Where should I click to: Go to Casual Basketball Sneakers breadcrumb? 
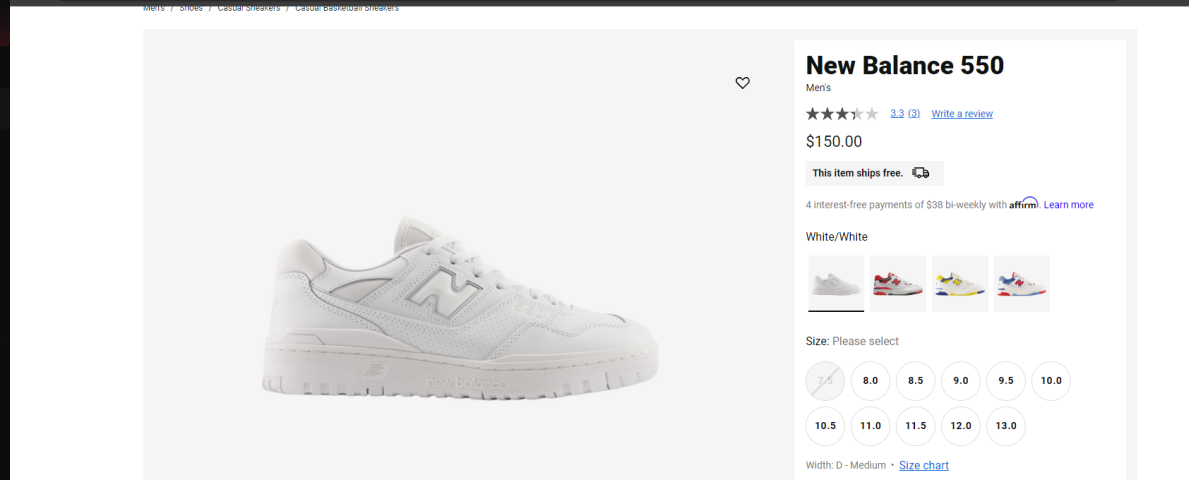[x=347, y=8]
